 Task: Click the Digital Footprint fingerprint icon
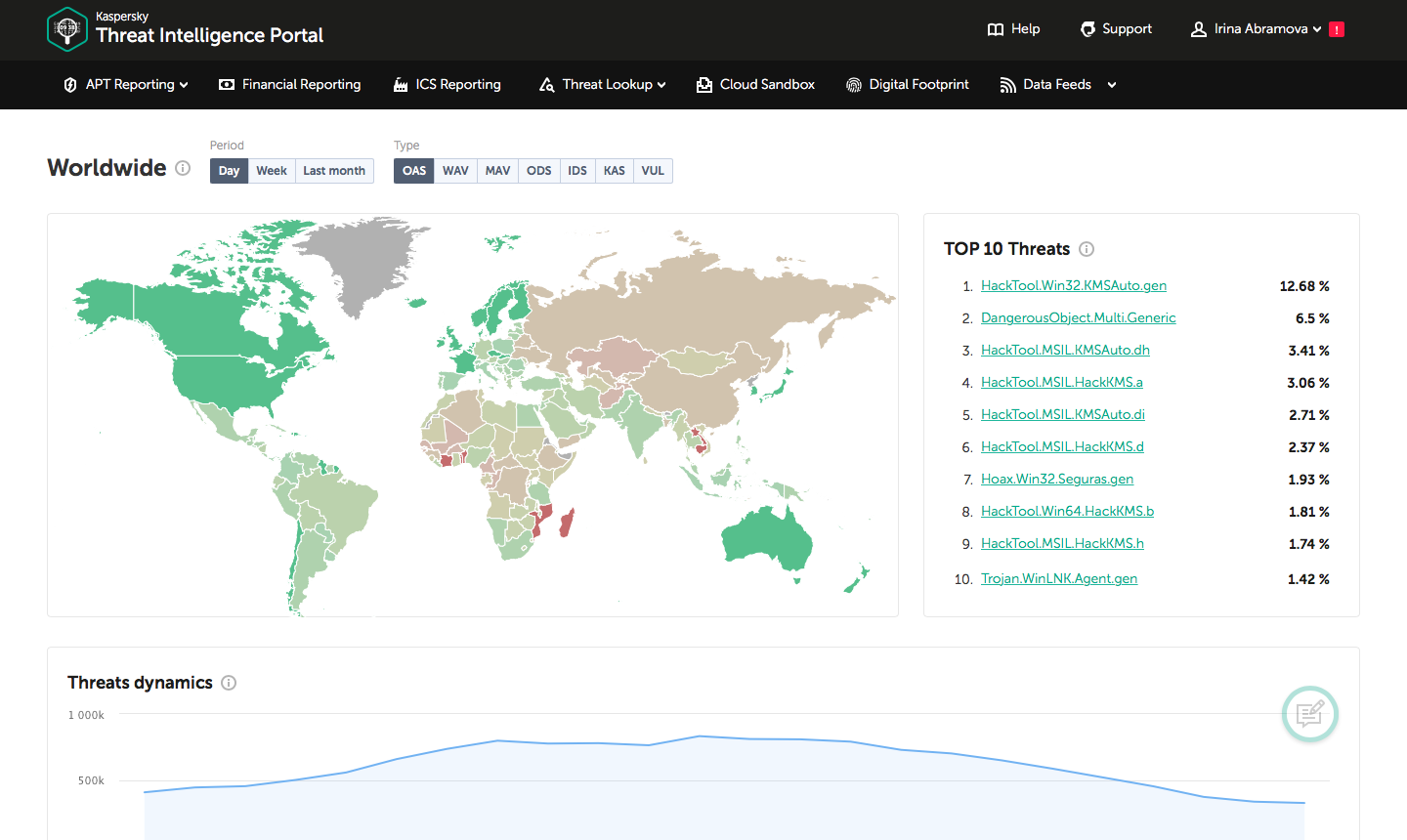click(854, 85)
